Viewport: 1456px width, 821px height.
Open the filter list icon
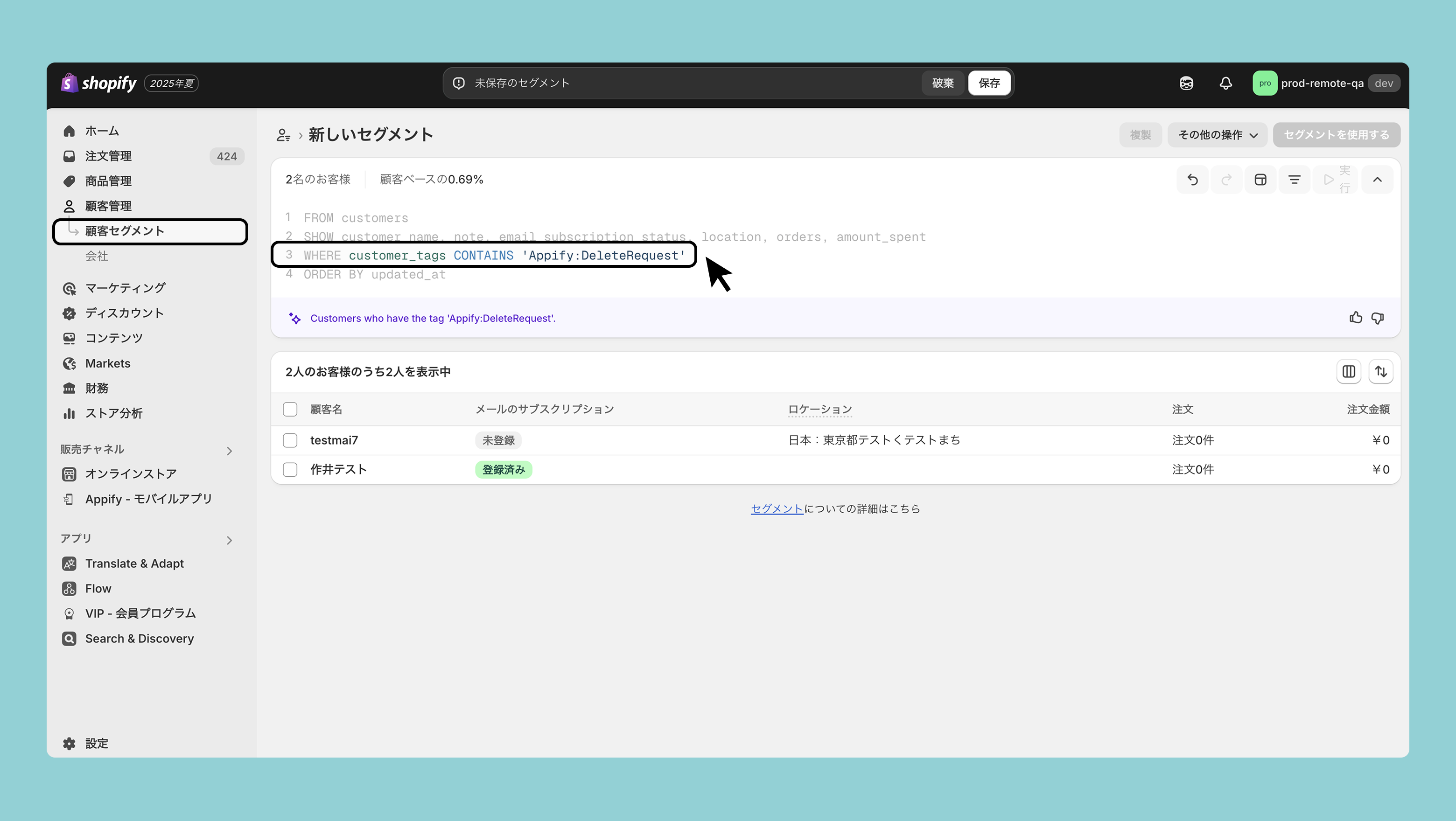[1295, 180]
